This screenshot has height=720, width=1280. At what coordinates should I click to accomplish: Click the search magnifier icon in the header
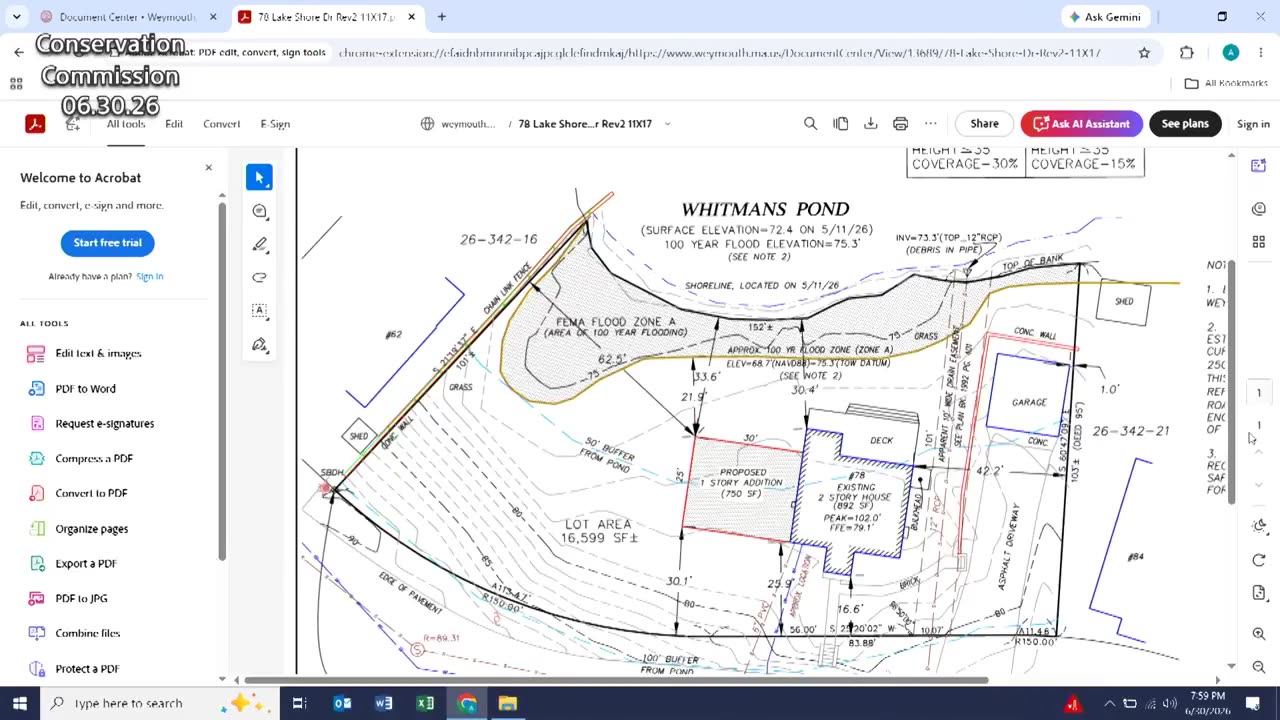[x=810, y=124]
